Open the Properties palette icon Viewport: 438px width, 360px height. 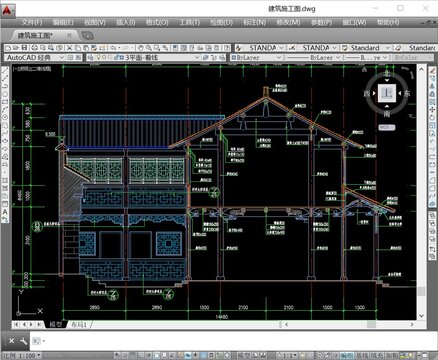[175, 48]
